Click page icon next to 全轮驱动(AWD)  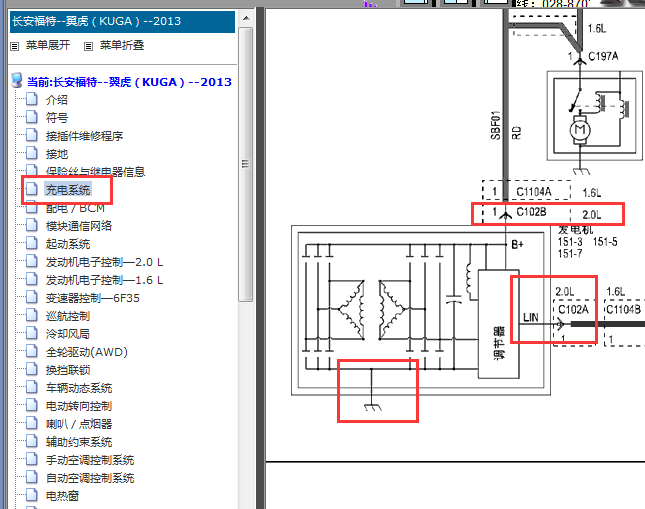click(x=32, y=351)
